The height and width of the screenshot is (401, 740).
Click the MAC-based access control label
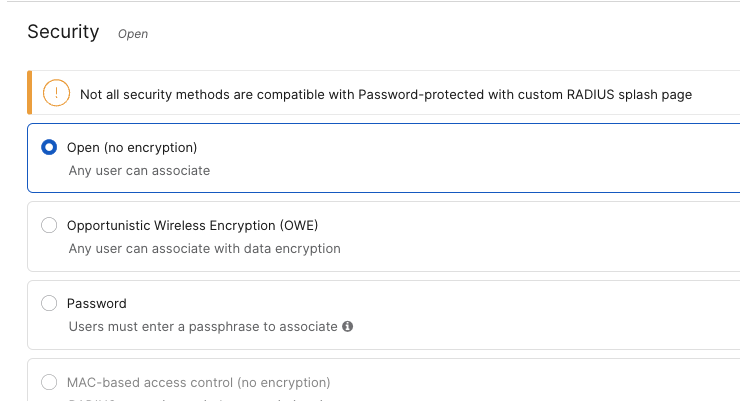click(199, 382)
